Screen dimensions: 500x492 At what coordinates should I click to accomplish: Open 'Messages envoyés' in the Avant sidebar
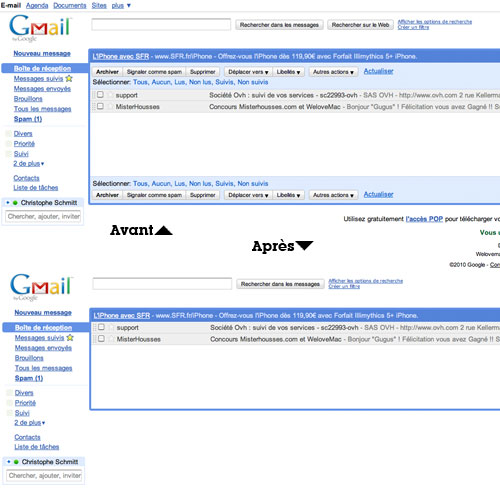coord(42,89)
